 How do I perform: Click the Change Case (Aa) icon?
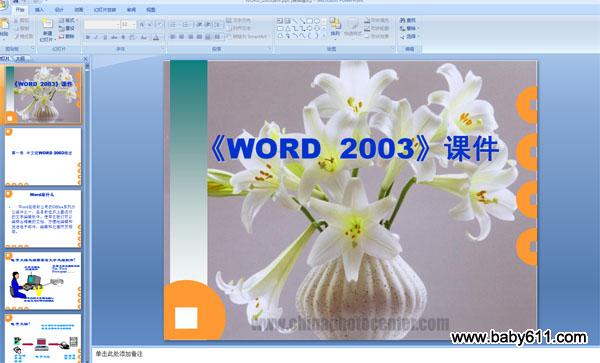(x=144, y=37)
